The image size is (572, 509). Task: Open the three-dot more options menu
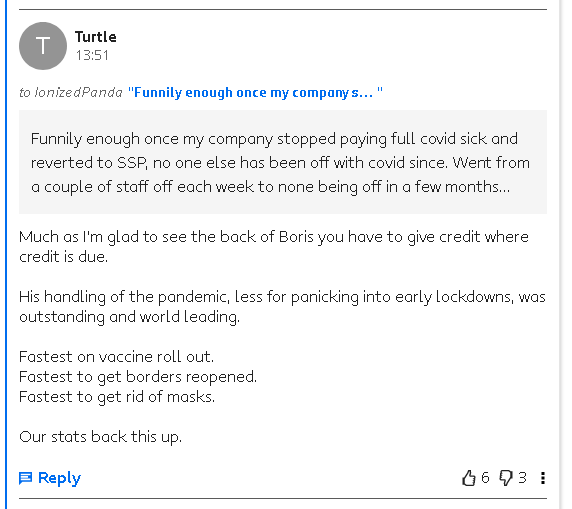(x=543, y=478)
